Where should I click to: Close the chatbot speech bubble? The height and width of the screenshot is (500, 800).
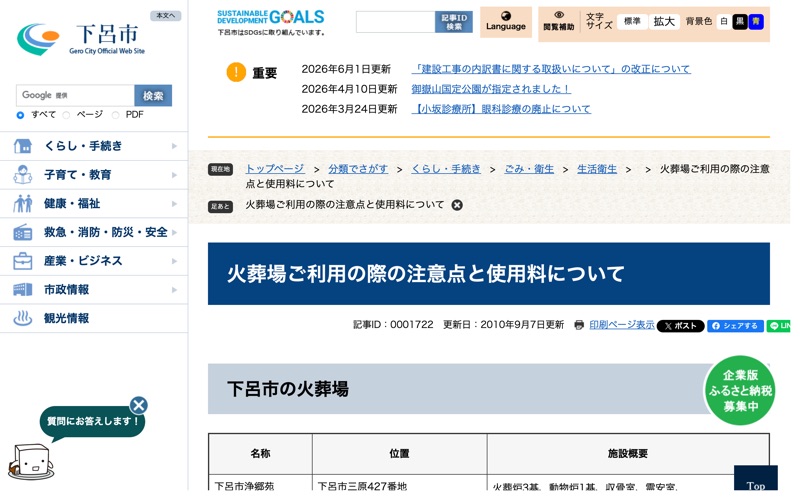[138, 406]
